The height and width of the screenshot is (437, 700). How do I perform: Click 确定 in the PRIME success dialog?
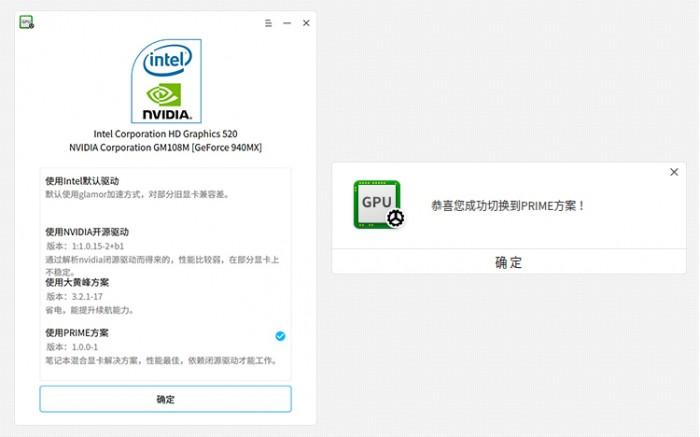pos(509,262)
